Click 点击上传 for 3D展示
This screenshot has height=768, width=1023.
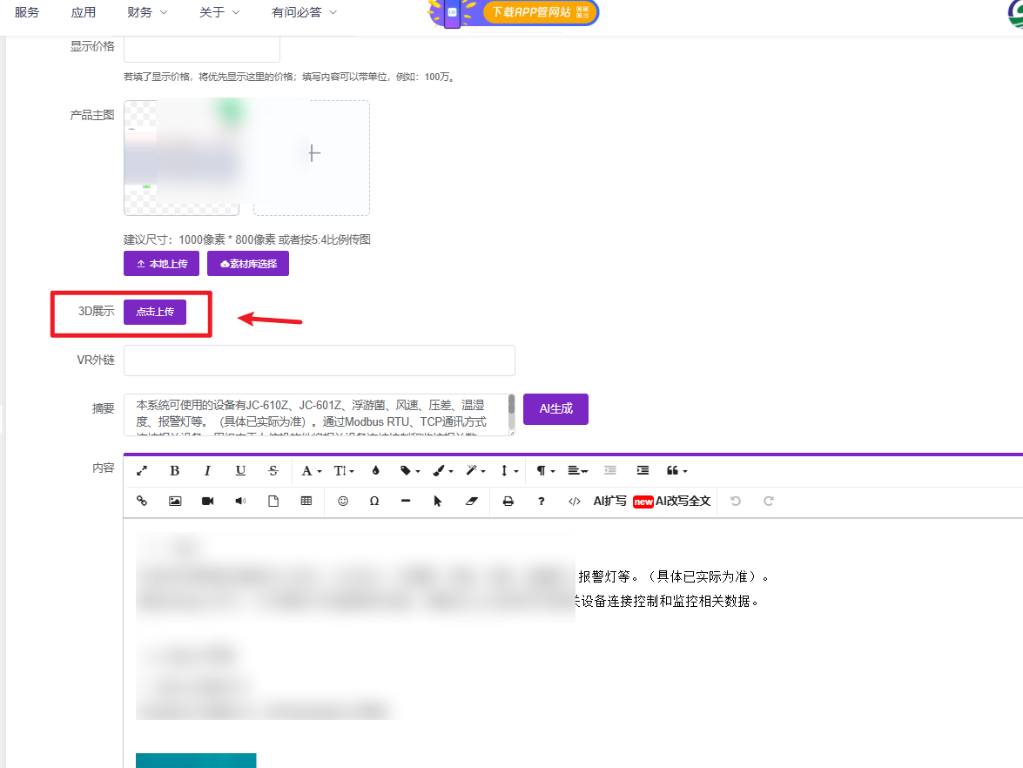point(155,312)
